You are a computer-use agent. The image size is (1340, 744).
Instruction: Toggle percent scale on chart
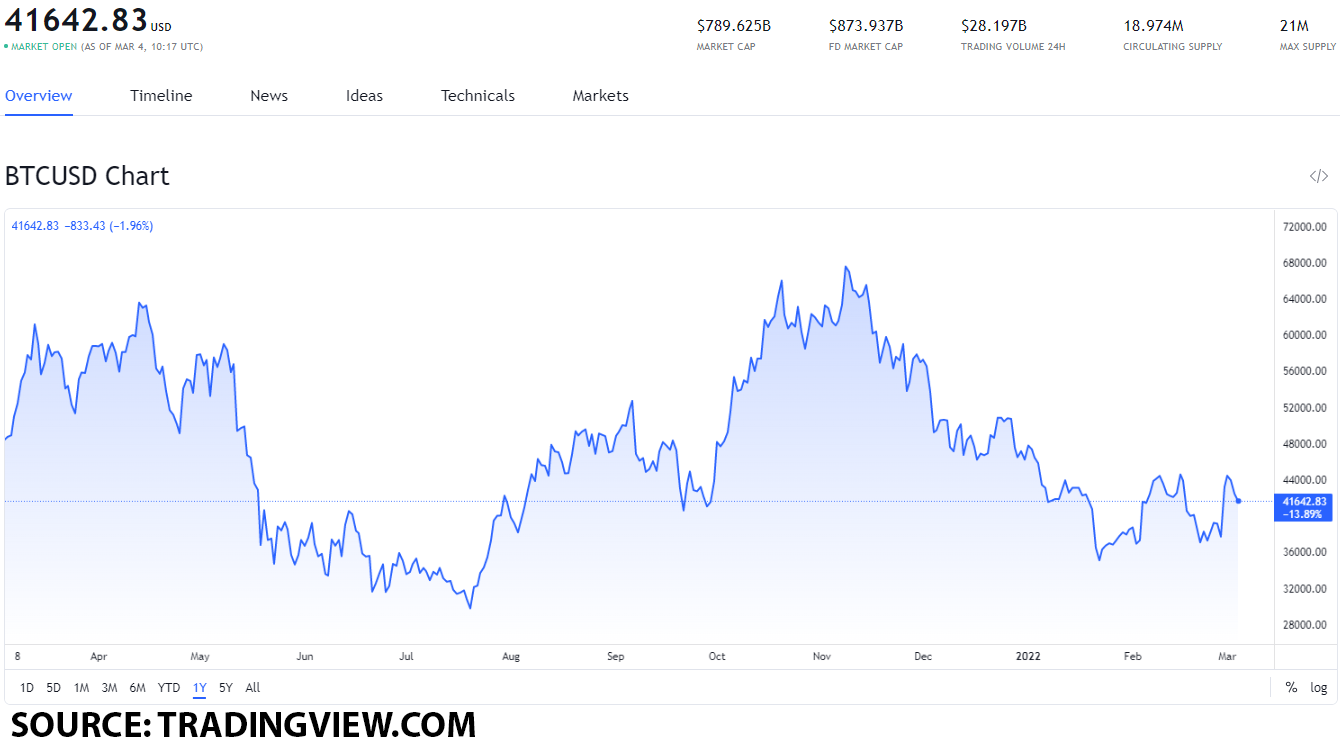(1291, 688)
